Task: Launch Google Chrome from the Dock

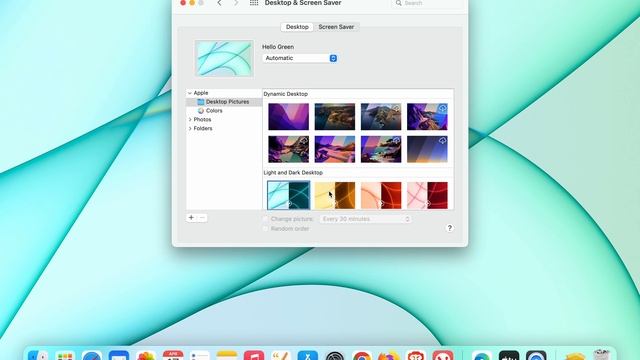Action: click(x=362, y=356)
